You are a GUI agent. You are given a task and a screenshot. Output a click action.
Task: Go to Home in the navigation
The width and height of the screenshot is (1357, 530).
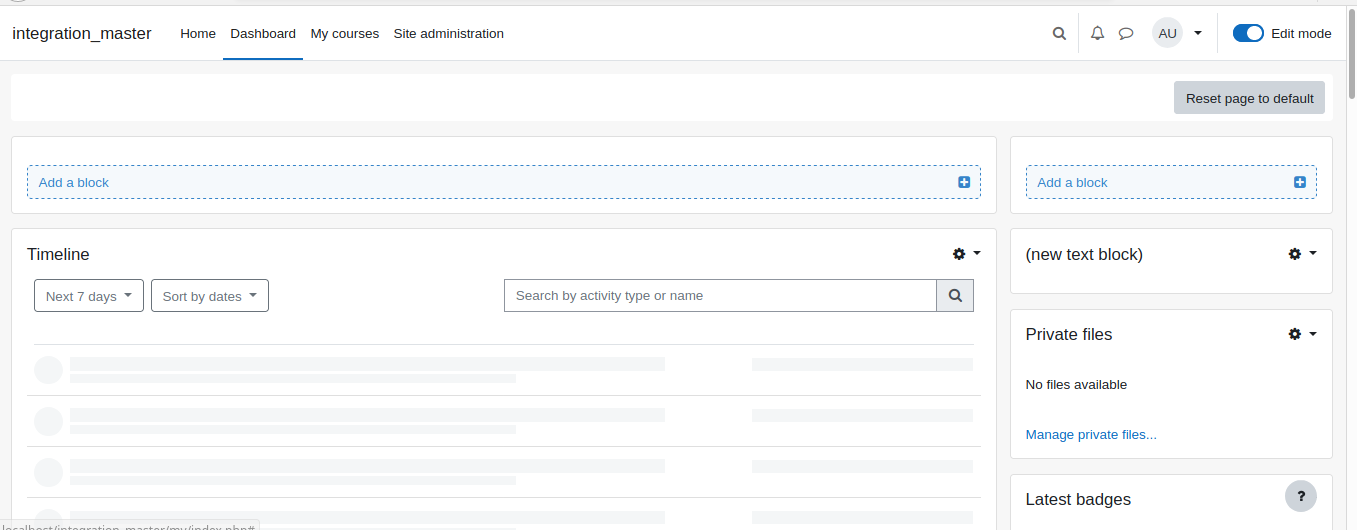[x=198, y=33]
